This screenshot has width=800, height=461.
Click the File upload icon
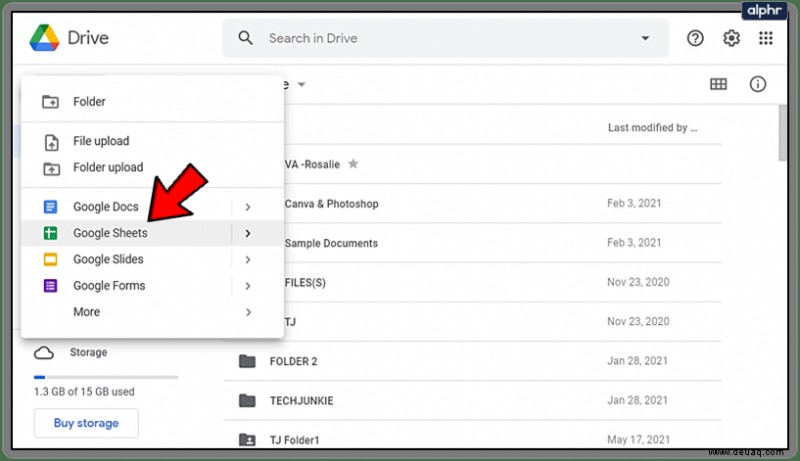point(51,142)
